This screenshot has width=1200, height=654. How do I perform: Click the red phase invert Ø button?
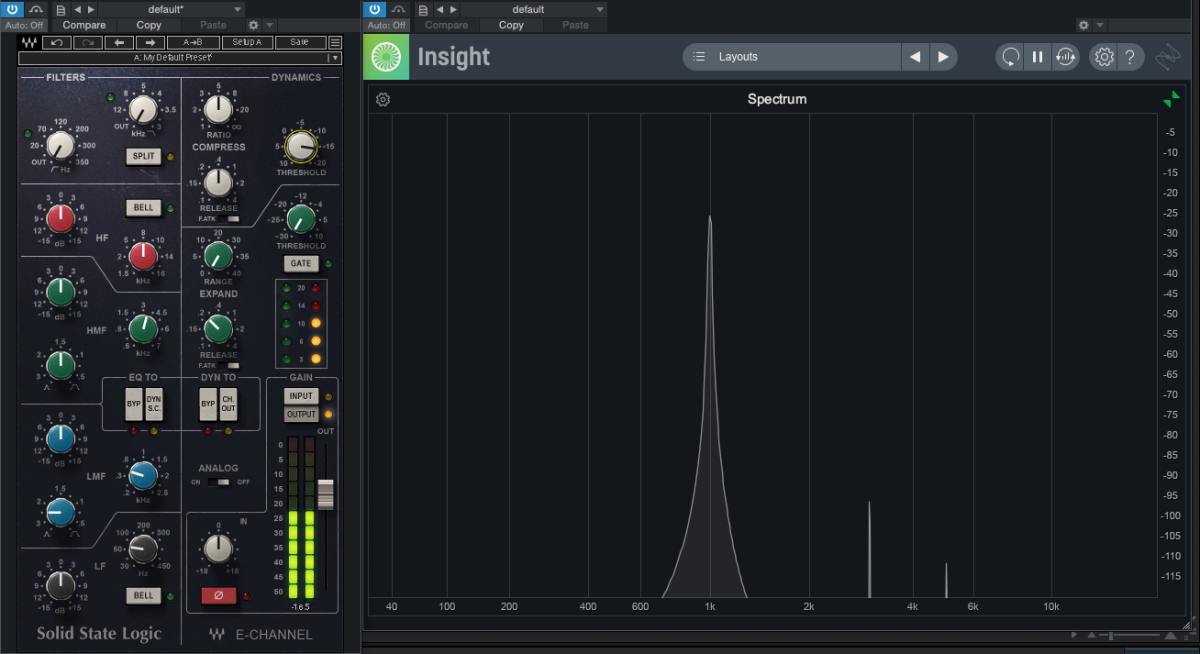coord(219,596)
